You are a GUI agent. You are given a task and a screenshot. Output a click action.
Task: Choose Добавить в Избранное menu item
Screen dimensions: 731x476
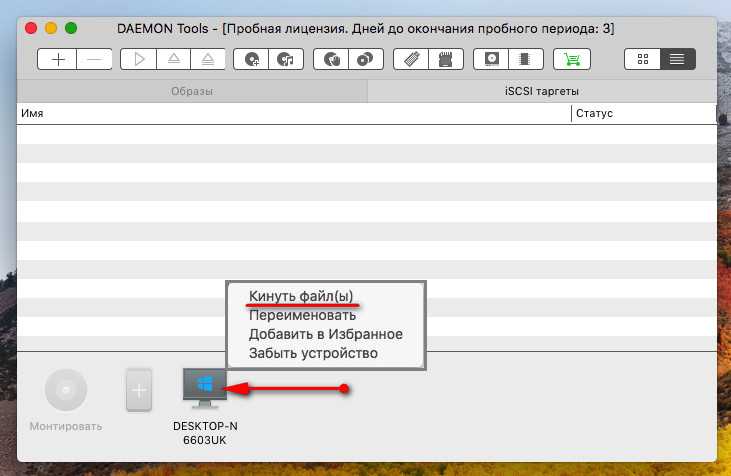[325, 334]
